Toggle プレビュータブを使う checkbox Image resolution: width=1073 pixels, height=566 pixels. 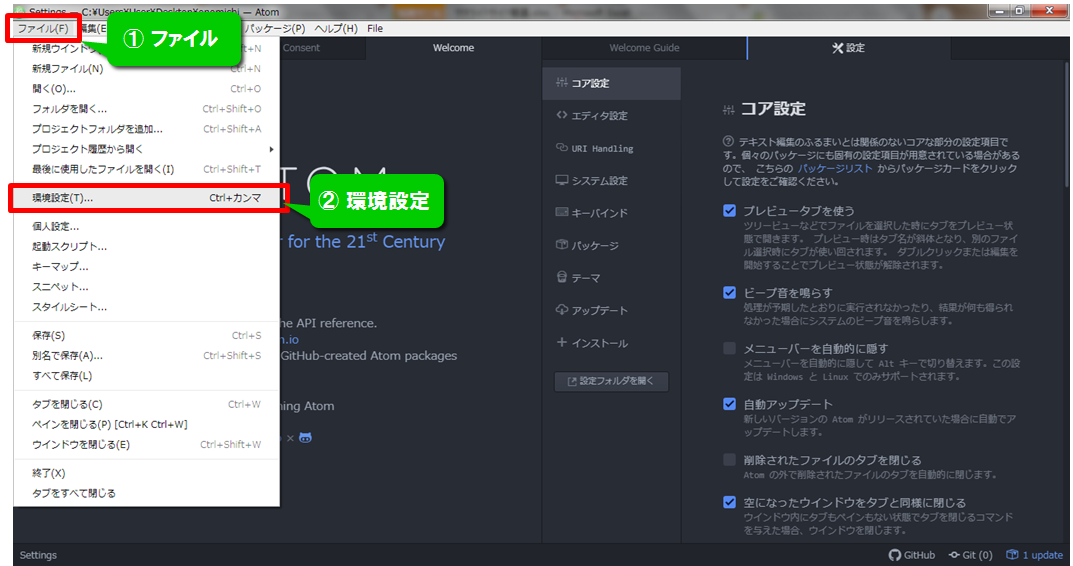(x=729, y=211)
